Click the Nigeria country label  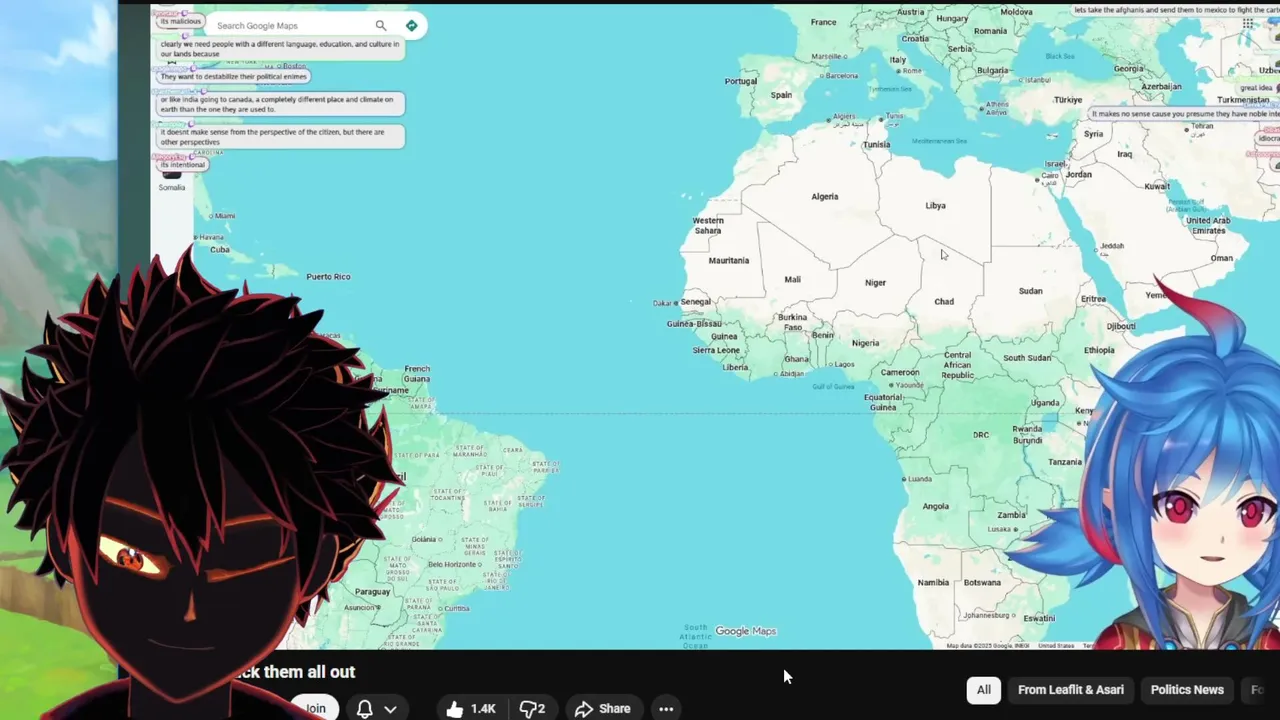865,343
